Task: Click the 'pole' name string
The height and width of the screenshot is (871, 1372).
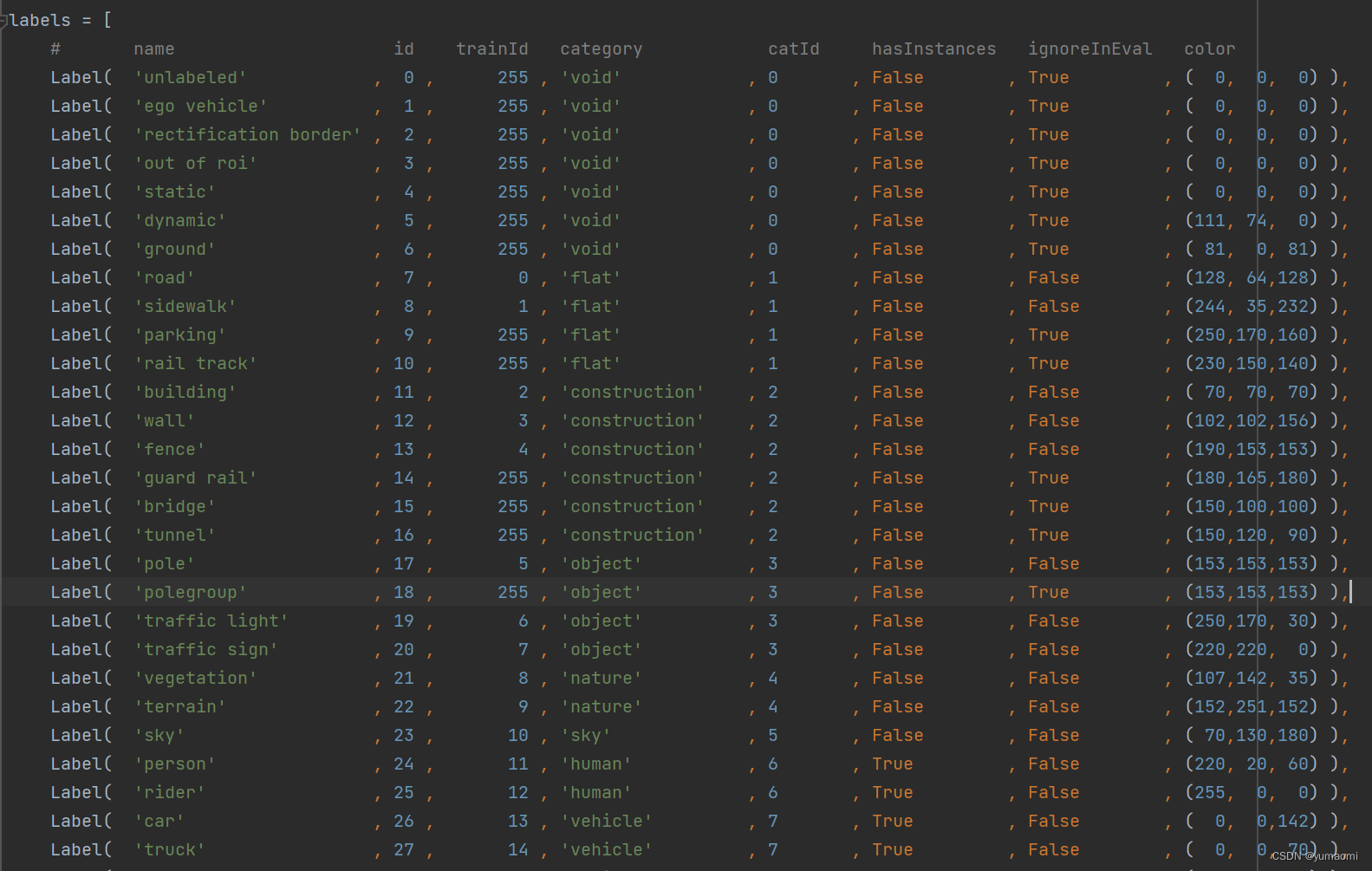Action: (165, 564)
